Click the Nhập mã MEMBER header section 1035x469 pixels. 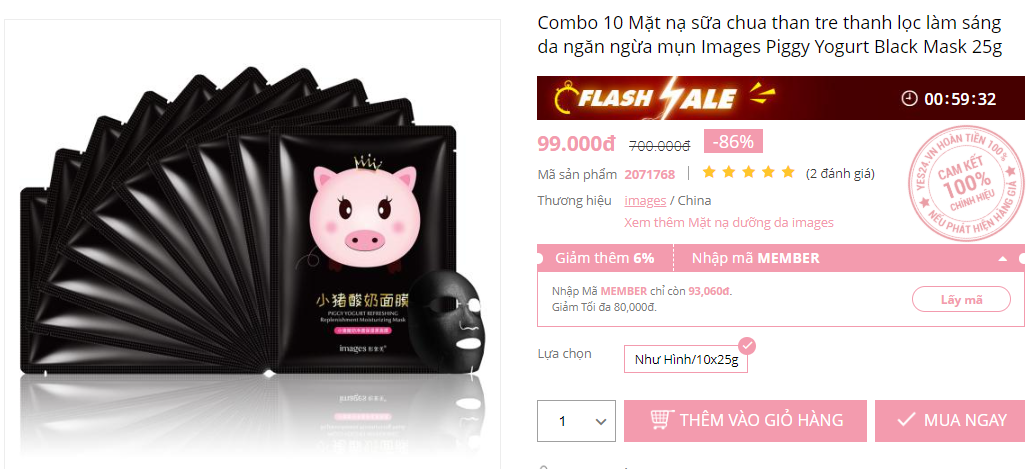pos(755,258)
